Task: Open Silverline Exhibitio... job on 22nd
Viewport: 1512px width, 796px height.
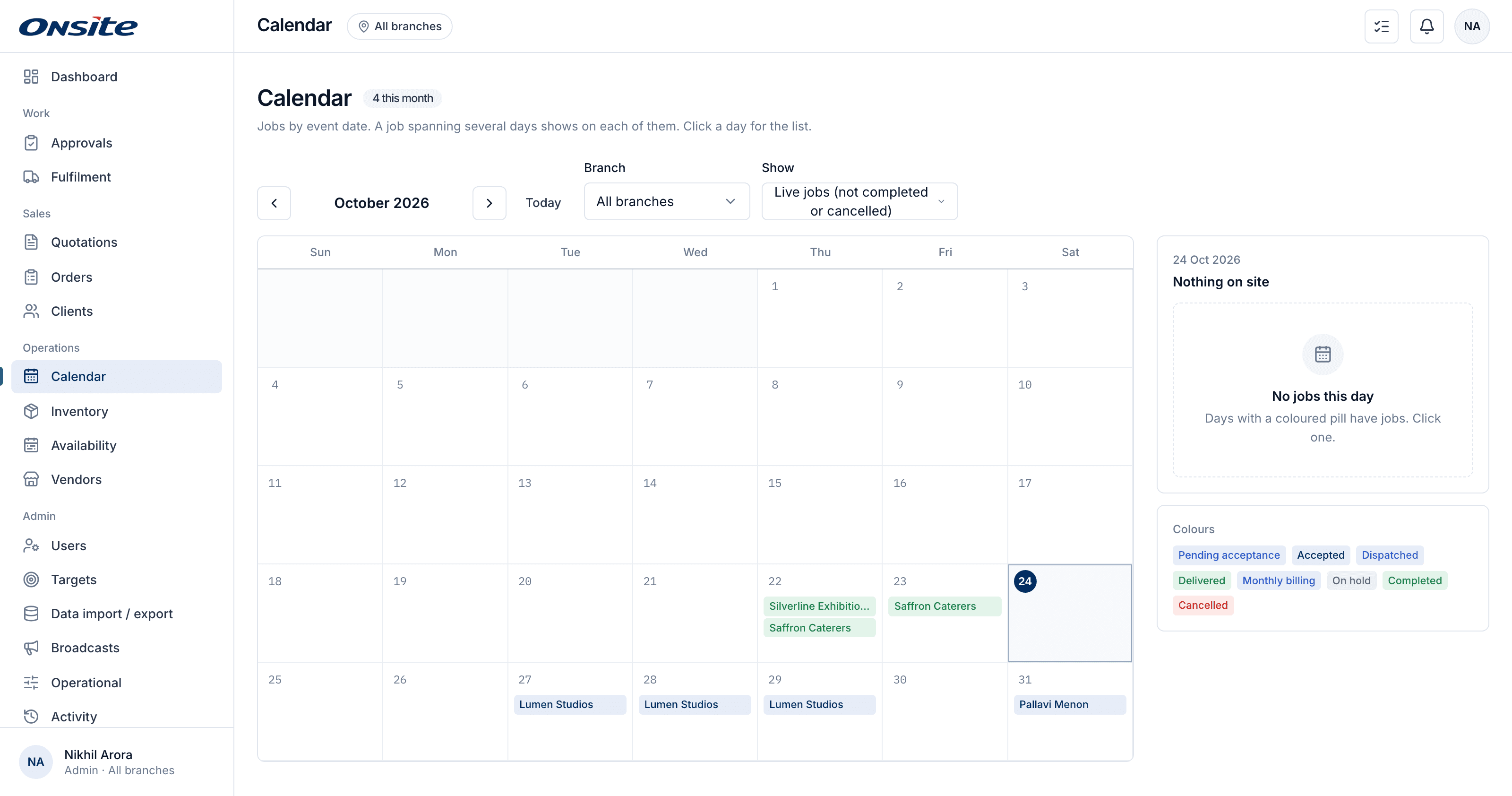Action: tap(819, 606)
